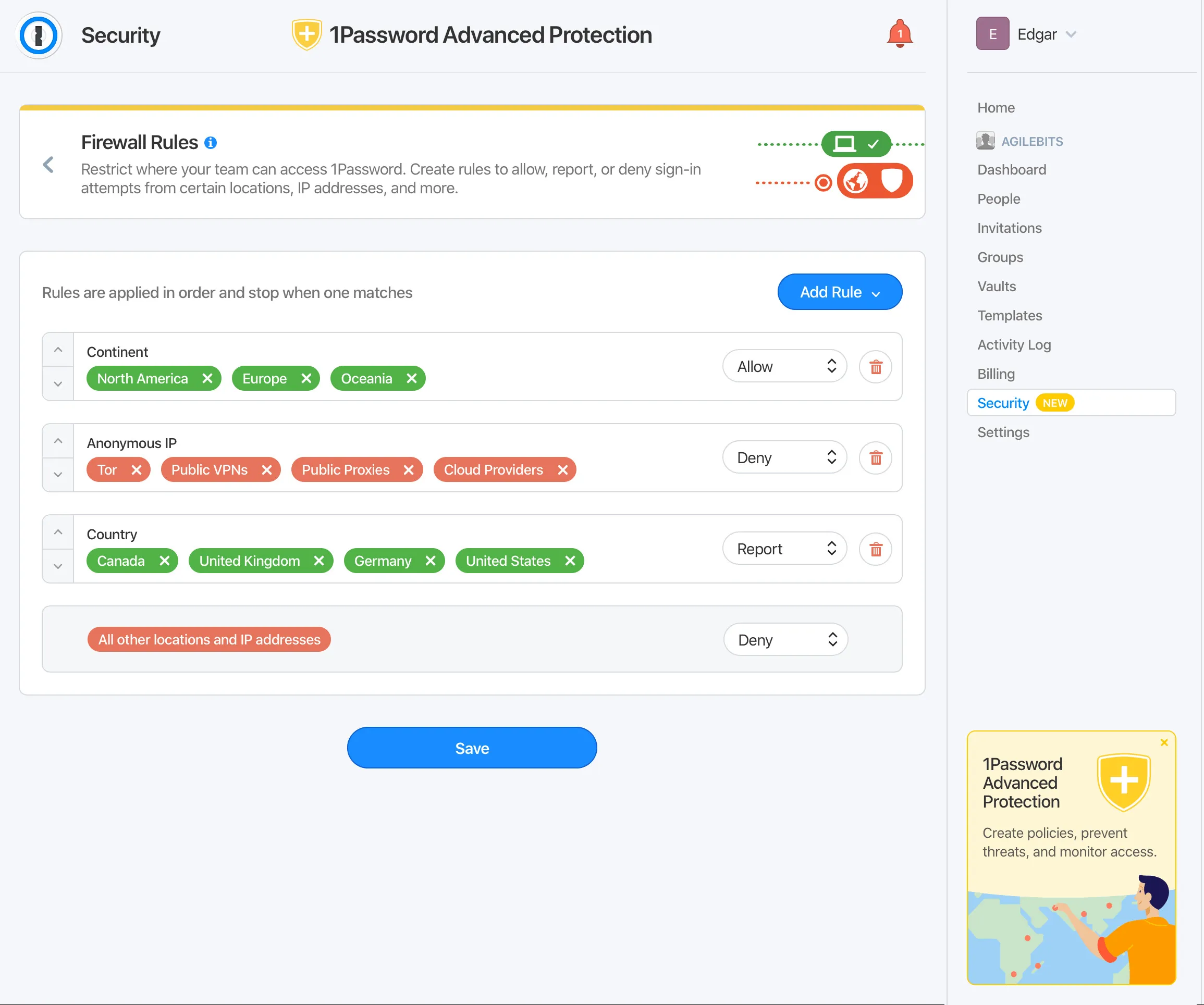Open the Firewall Rules info icon
Screen dimensions: 1204x1005
[211, 143]
